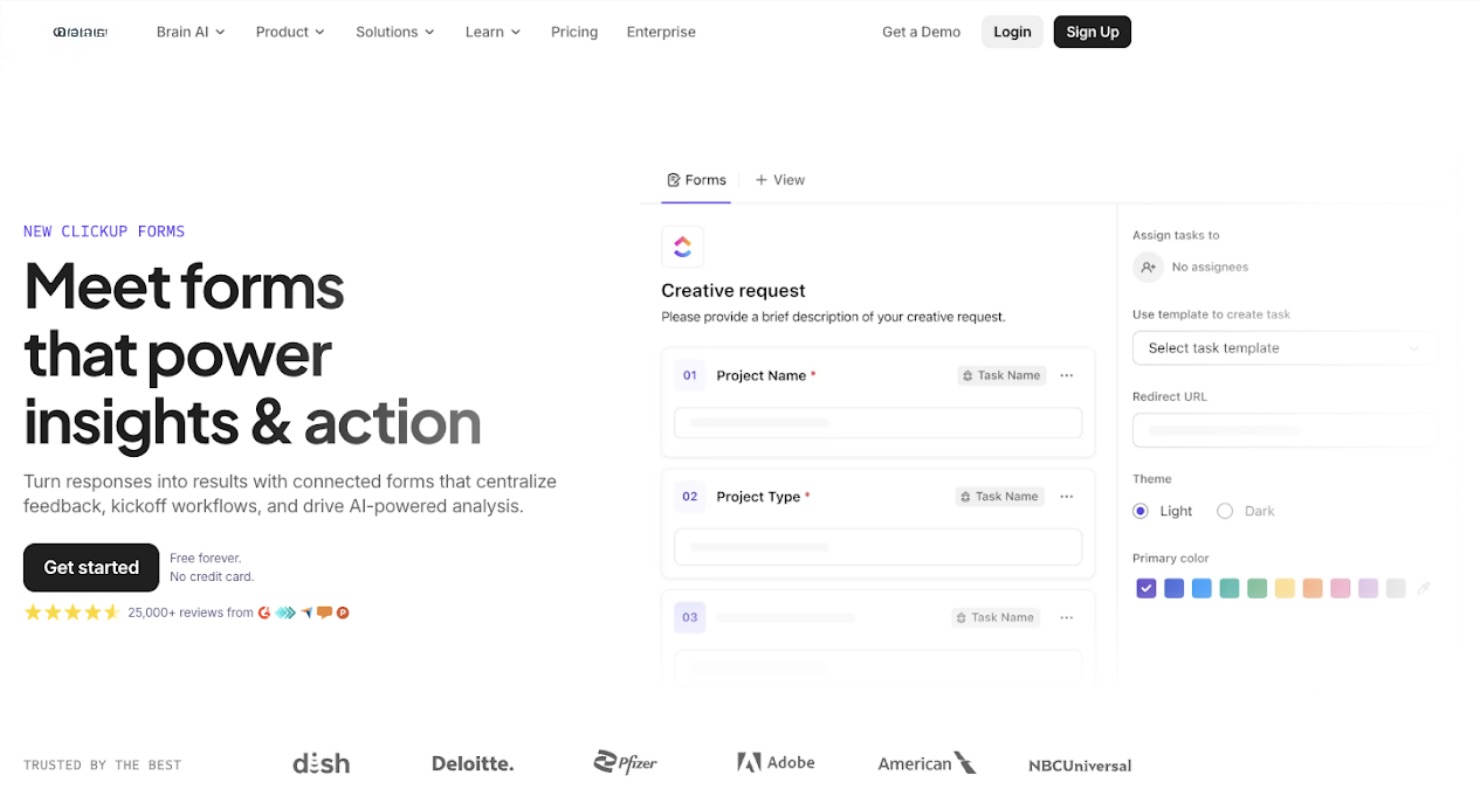Click the Sign Up button
1480x792 pixels.
(x=1092, y=32)
